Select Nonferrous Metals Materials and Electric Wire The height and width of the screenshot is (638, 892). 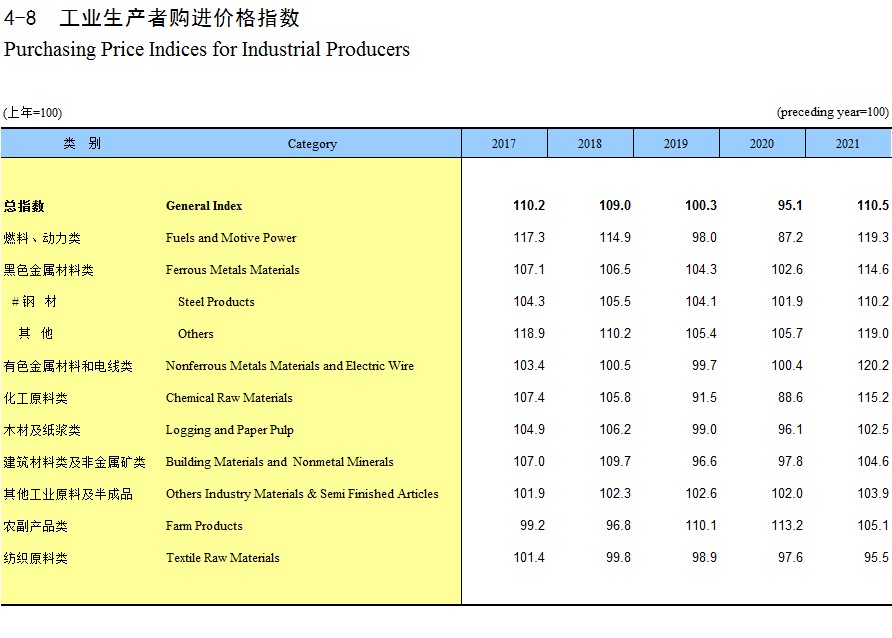(290, 366)
